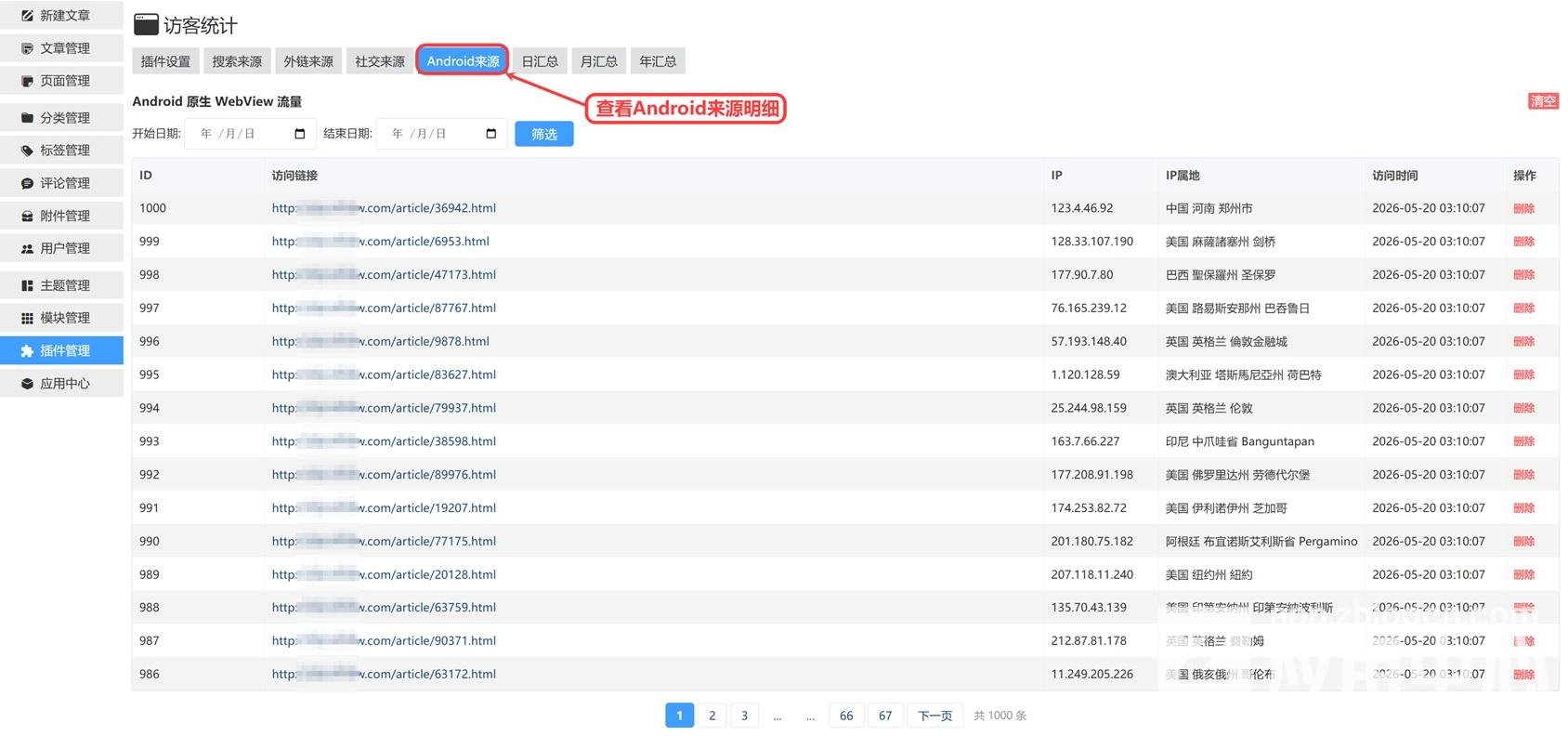Click the 筛选 filter button
The height and width of the screenshot is (736, 1568).
544,134
